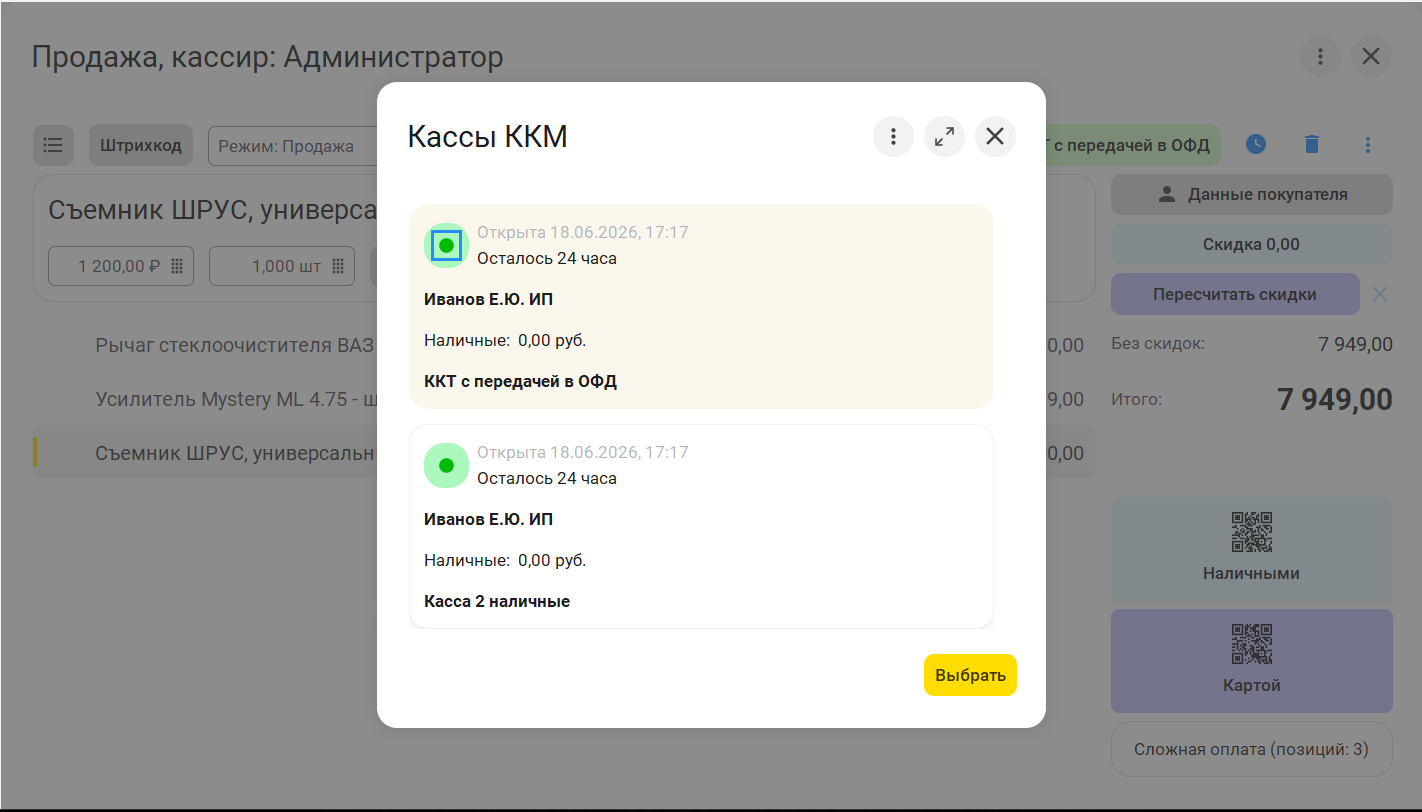Click the X next to Пересчитать скидки
The height and width of the screenshot is (812, 1422).
tap(1380, 294)
